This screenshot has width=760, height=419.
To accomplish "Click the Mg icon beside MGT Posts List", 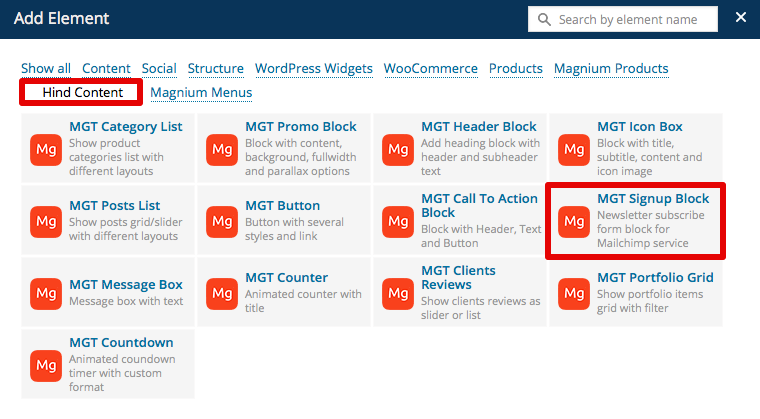I will pos(46,220).
